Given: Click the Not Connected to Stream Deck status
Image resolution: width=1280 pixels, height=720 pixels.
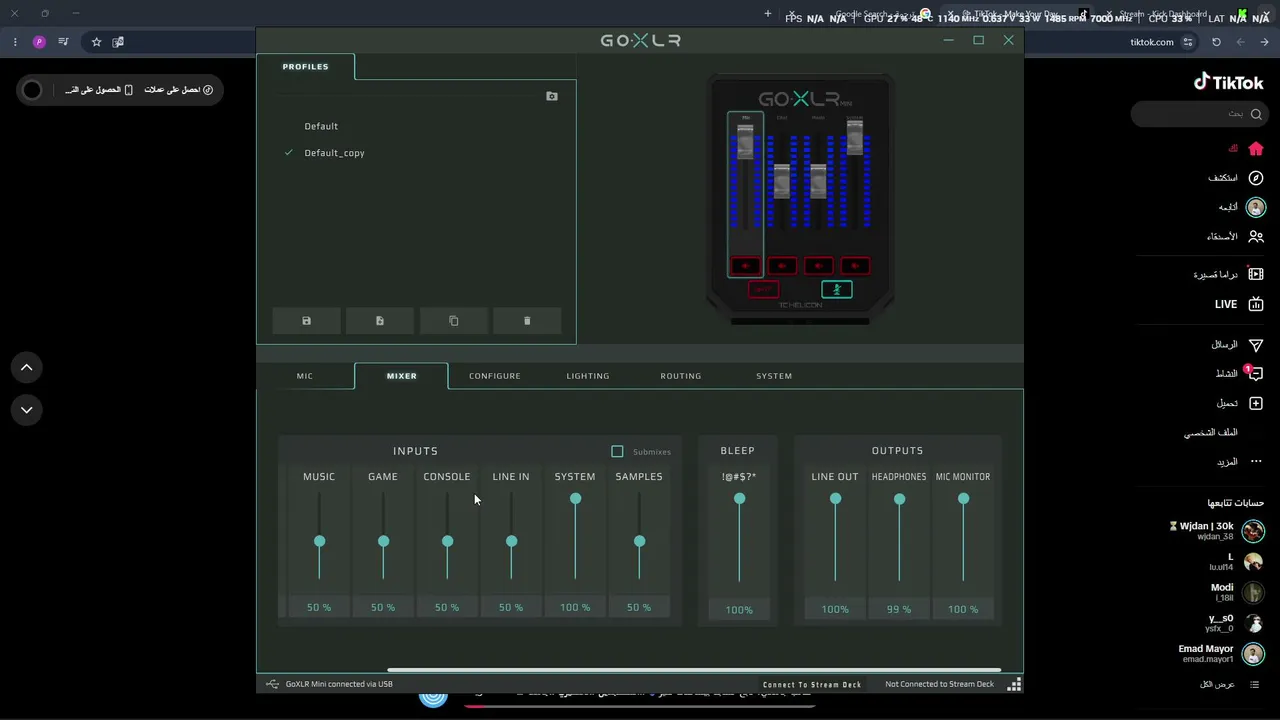Looking at the screenshot, I should click(939, 684).
